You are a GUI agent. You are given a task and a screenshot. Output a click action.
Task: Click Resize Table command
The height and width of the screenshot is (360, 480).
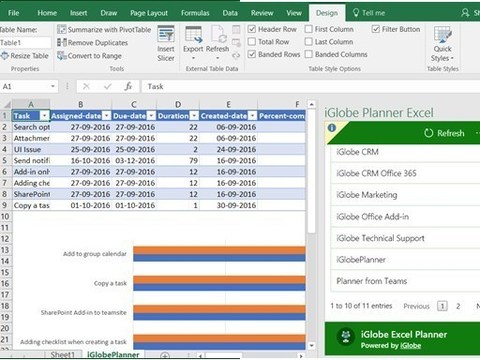click(25, 56)
